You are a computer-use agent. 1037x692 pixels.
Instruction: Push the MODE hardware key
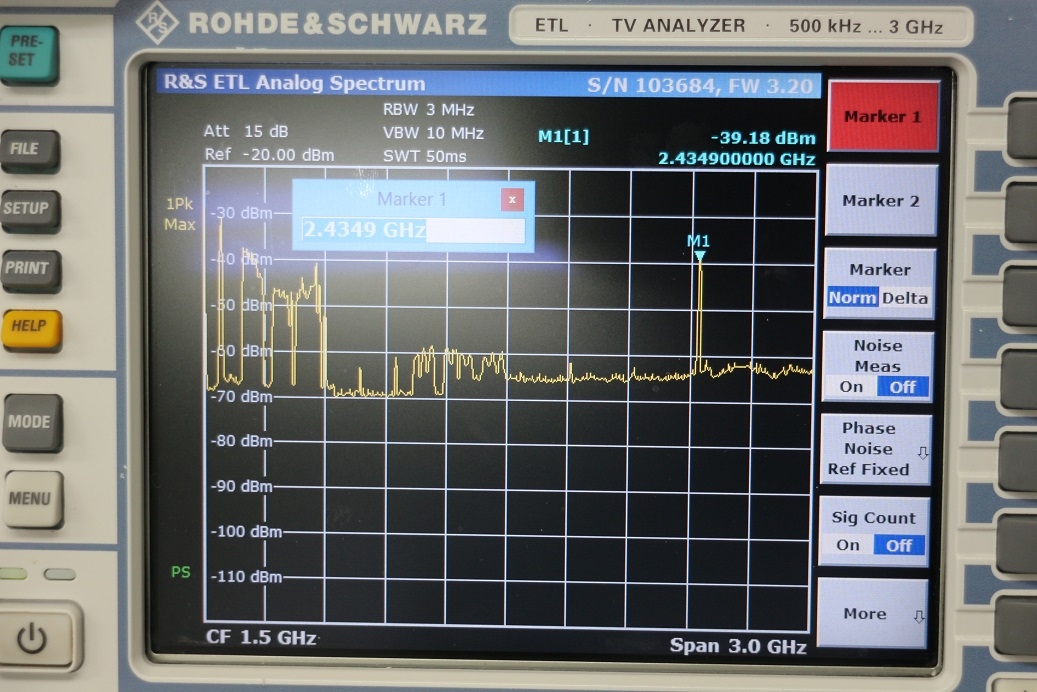coord(32,422)
